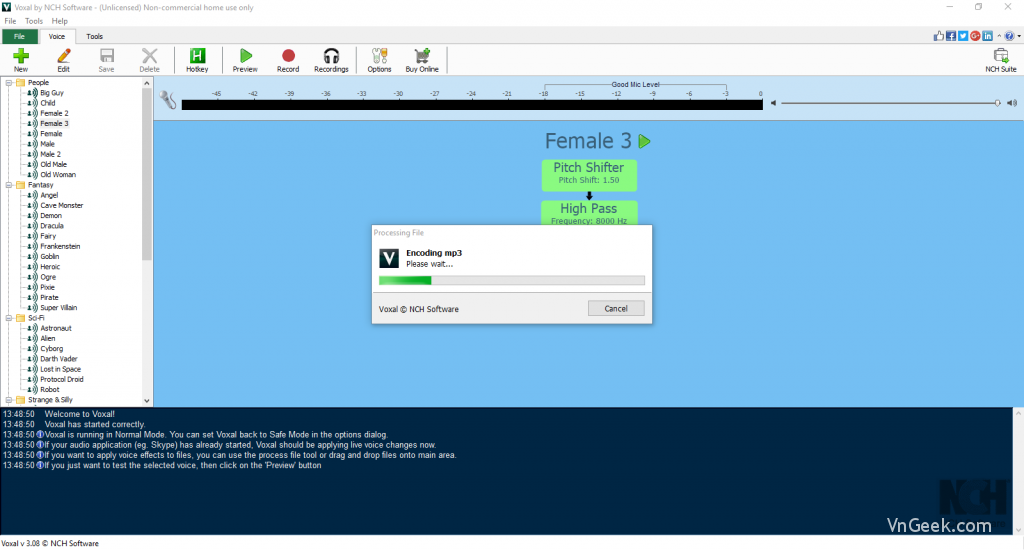1024x550 pixels.
Task: Select the Pirate voice
Action: coord(49,298)
